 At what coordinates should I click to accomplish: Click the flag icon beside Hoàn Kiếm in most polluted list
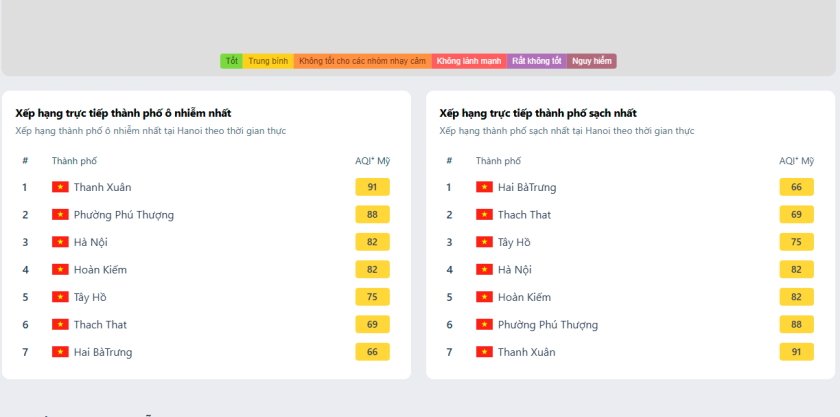tap(60, 270)
